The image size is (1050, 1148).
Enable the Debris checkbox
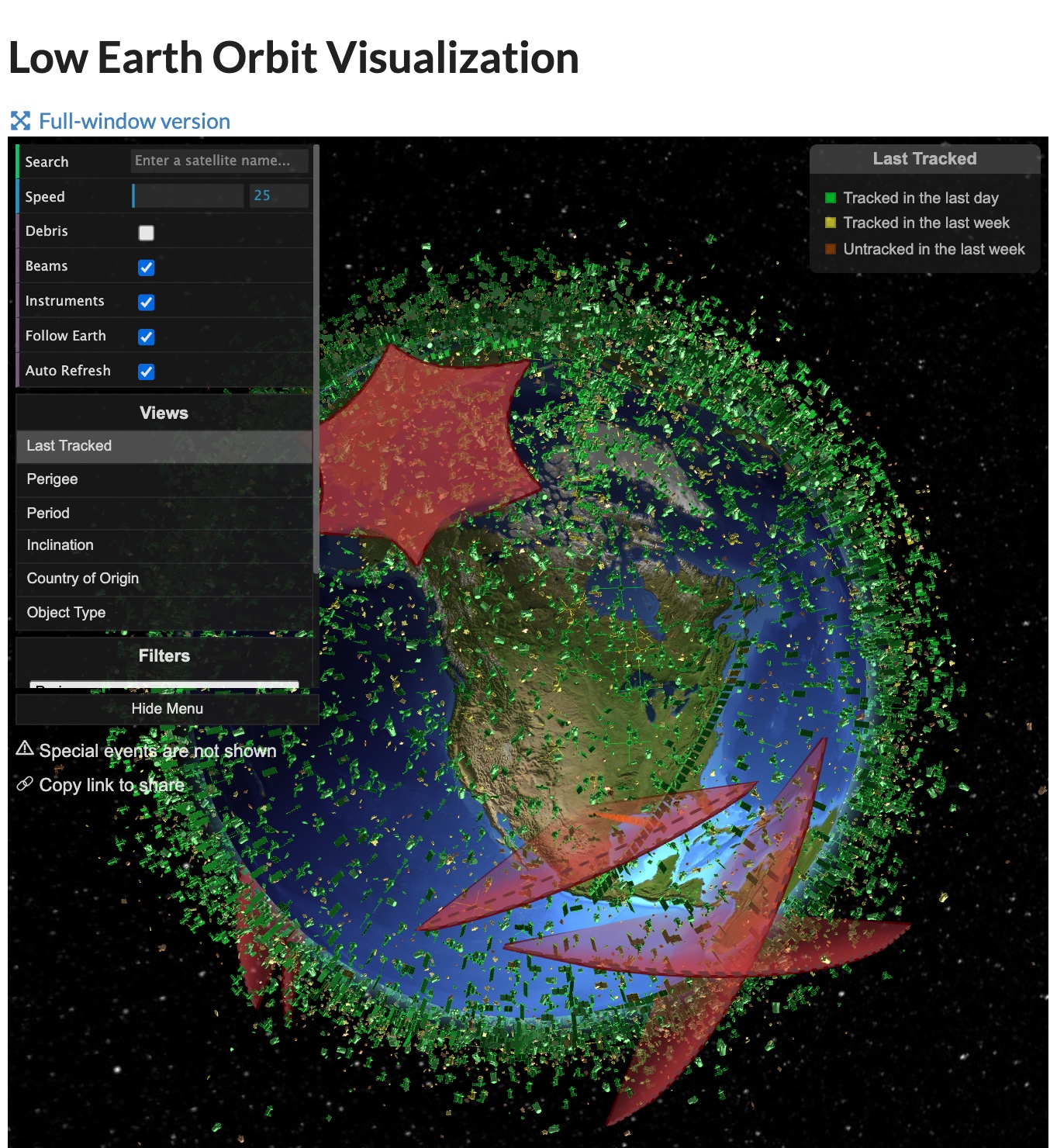pos(146,233)
